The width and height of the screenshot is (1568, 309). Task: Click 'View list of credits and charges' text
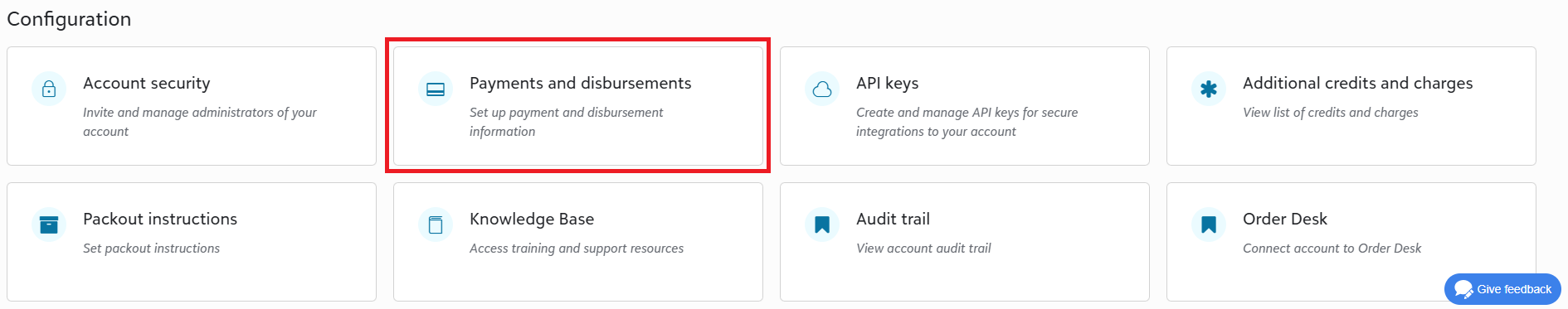1331,112
